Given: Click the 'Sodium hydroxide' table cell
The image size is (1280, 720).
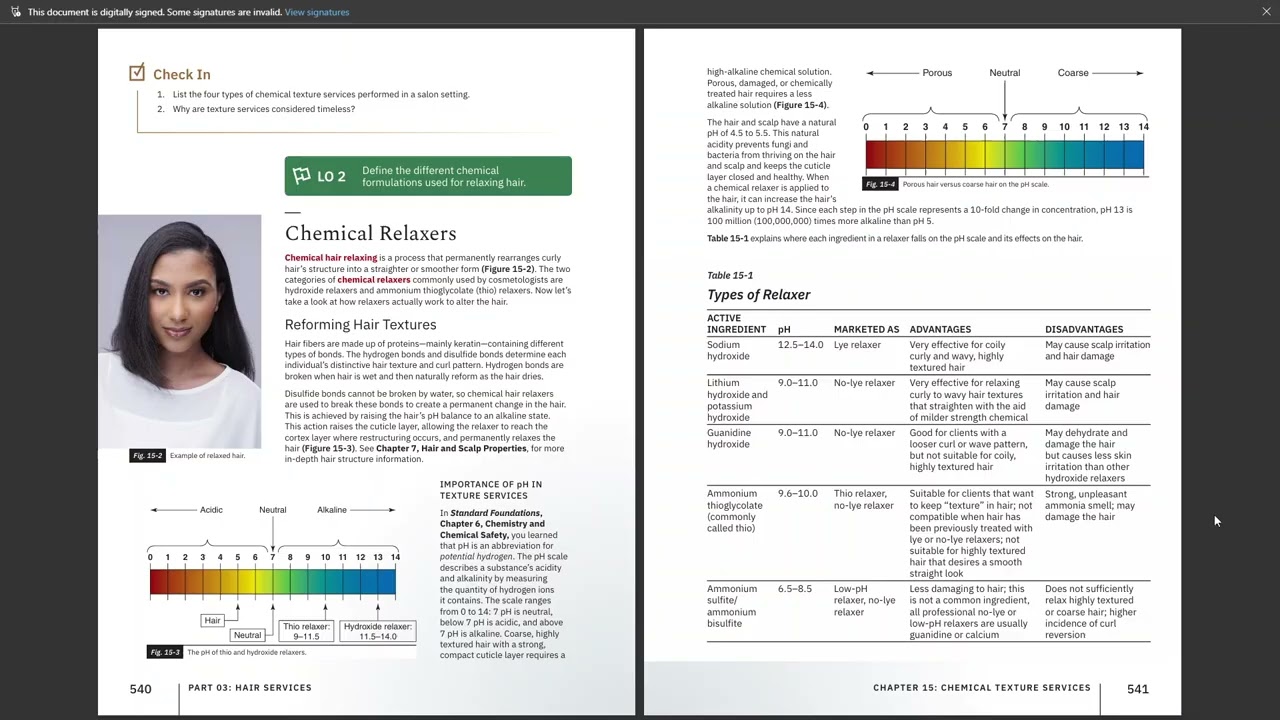Looking at the screenshot, I should 728,350.
